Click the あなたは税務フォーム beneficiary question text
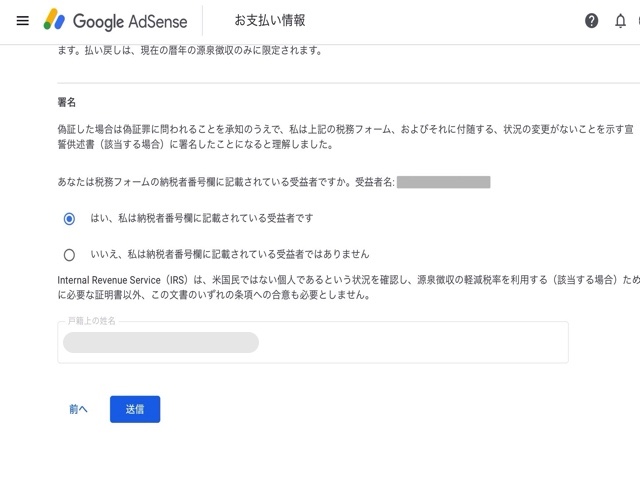The image size is (640, 480). point(226,182)
